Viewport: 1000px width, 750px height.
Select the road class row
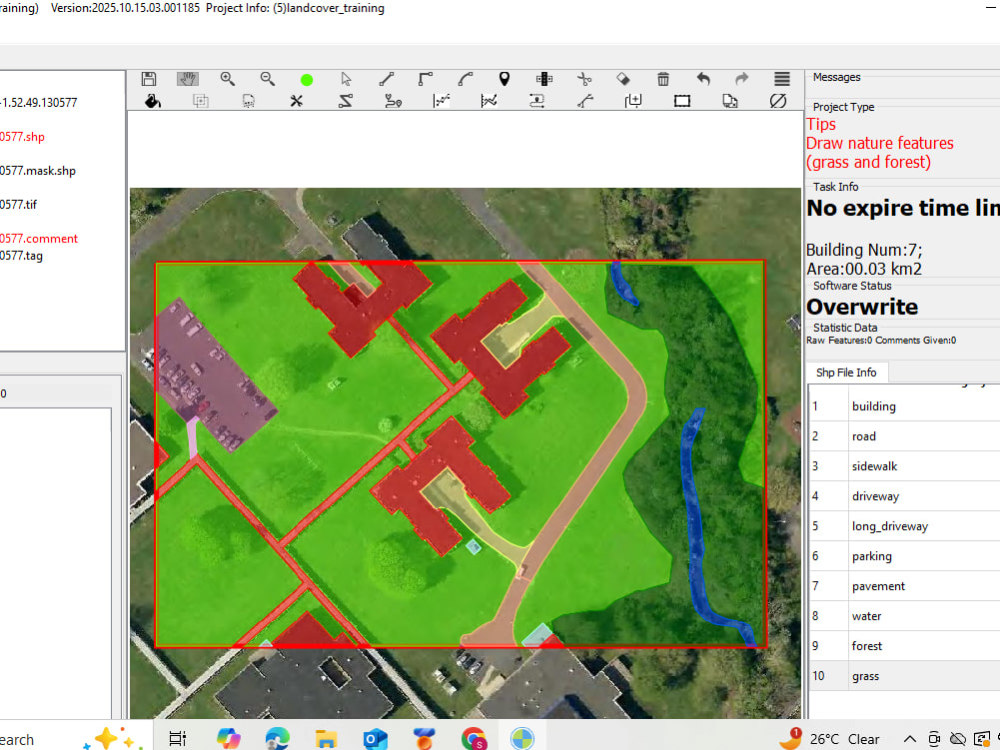tap(904, 436)
